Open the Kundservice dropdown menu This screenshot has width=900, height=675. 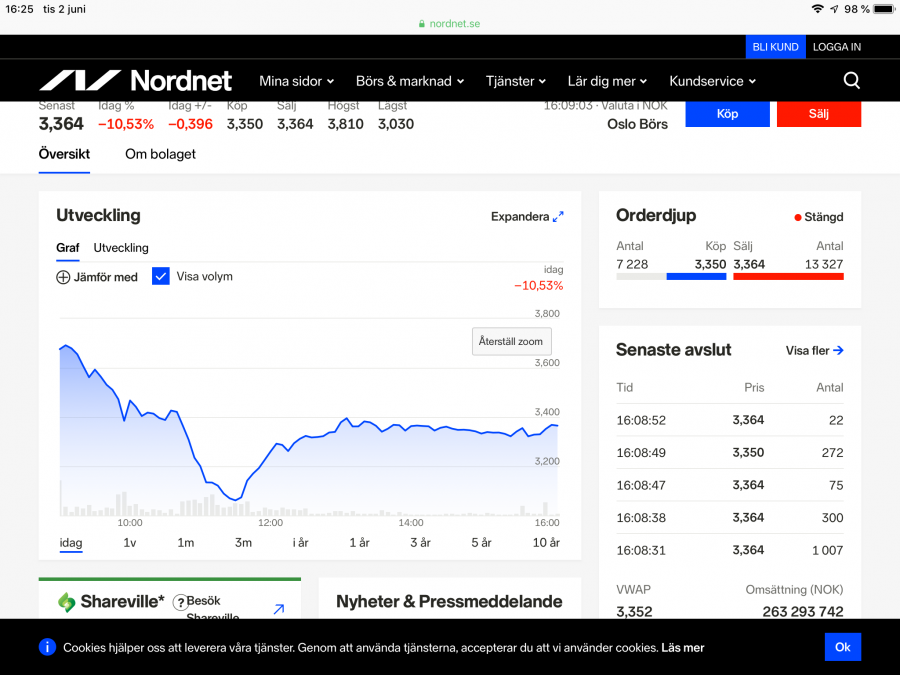tap(712, 81)
